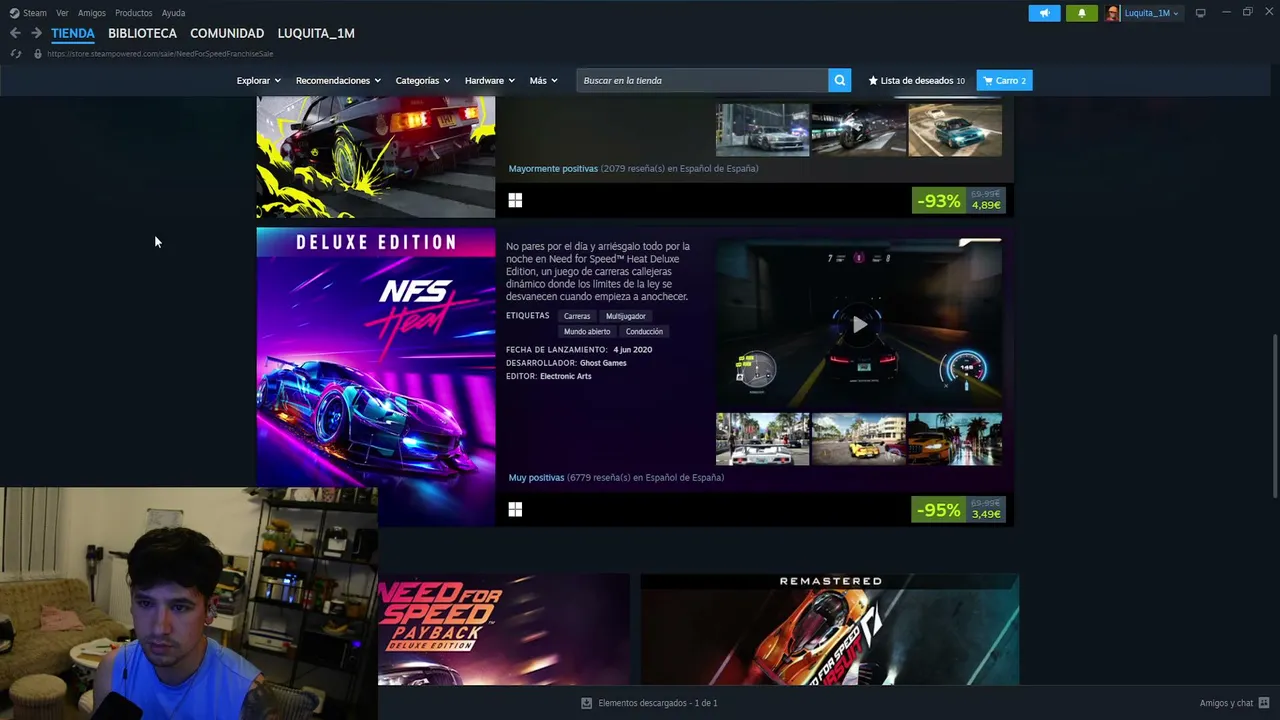
Task: Open the Electronic Arts editor link
Action: click(x=566, y=376)
